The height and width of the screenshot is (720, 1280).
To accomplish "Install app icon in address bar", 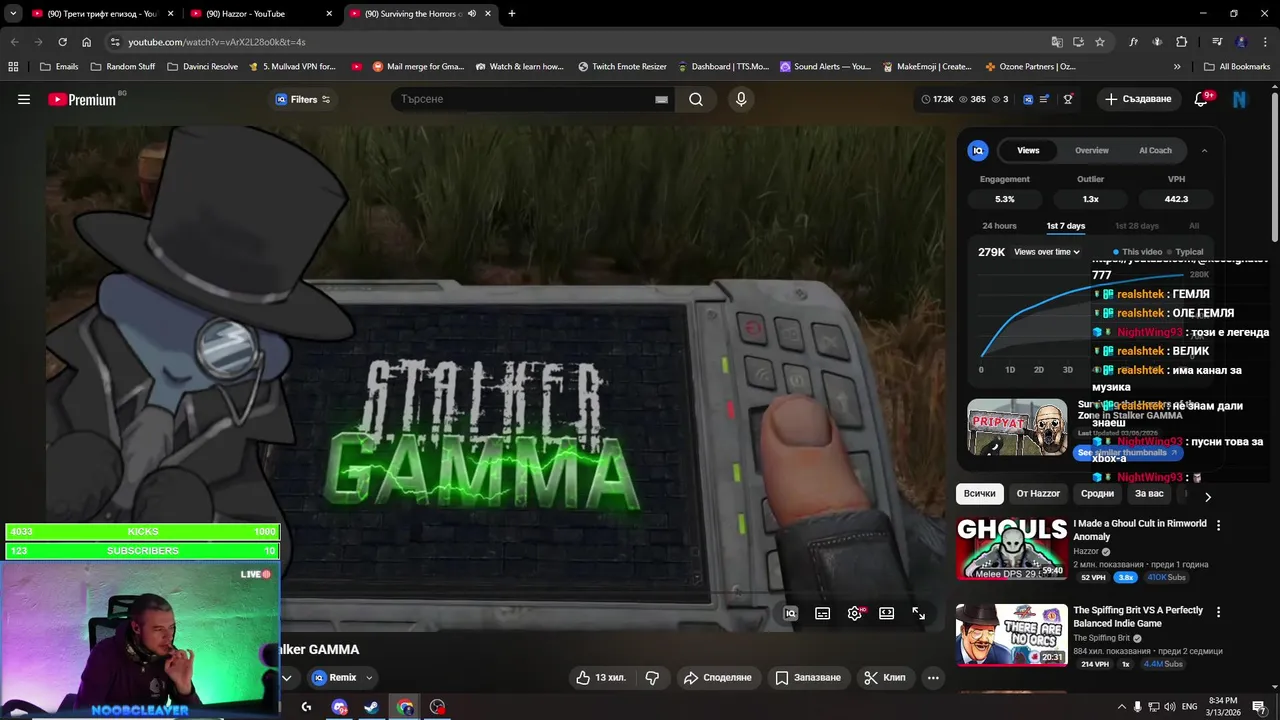I will coord(1078,42).
